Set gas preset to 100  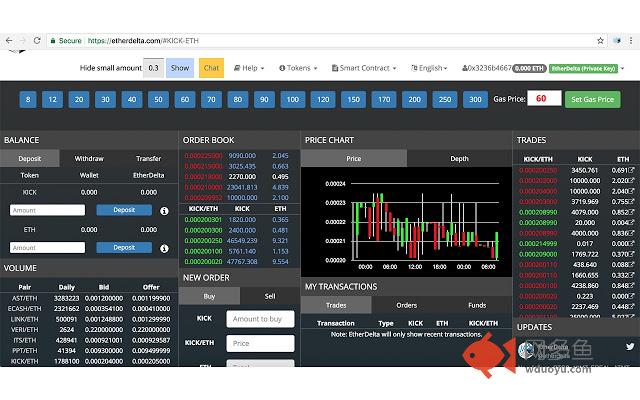click(292, 99)
